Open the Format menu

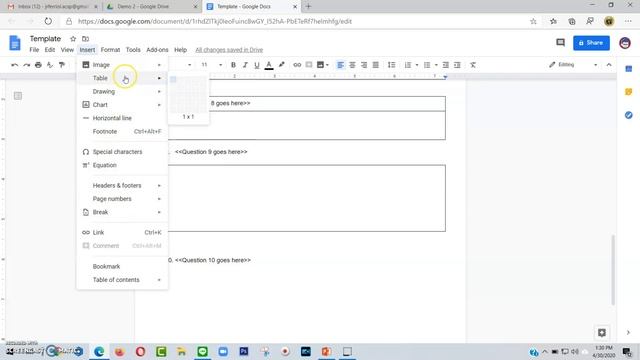click(x=110, y=50)
